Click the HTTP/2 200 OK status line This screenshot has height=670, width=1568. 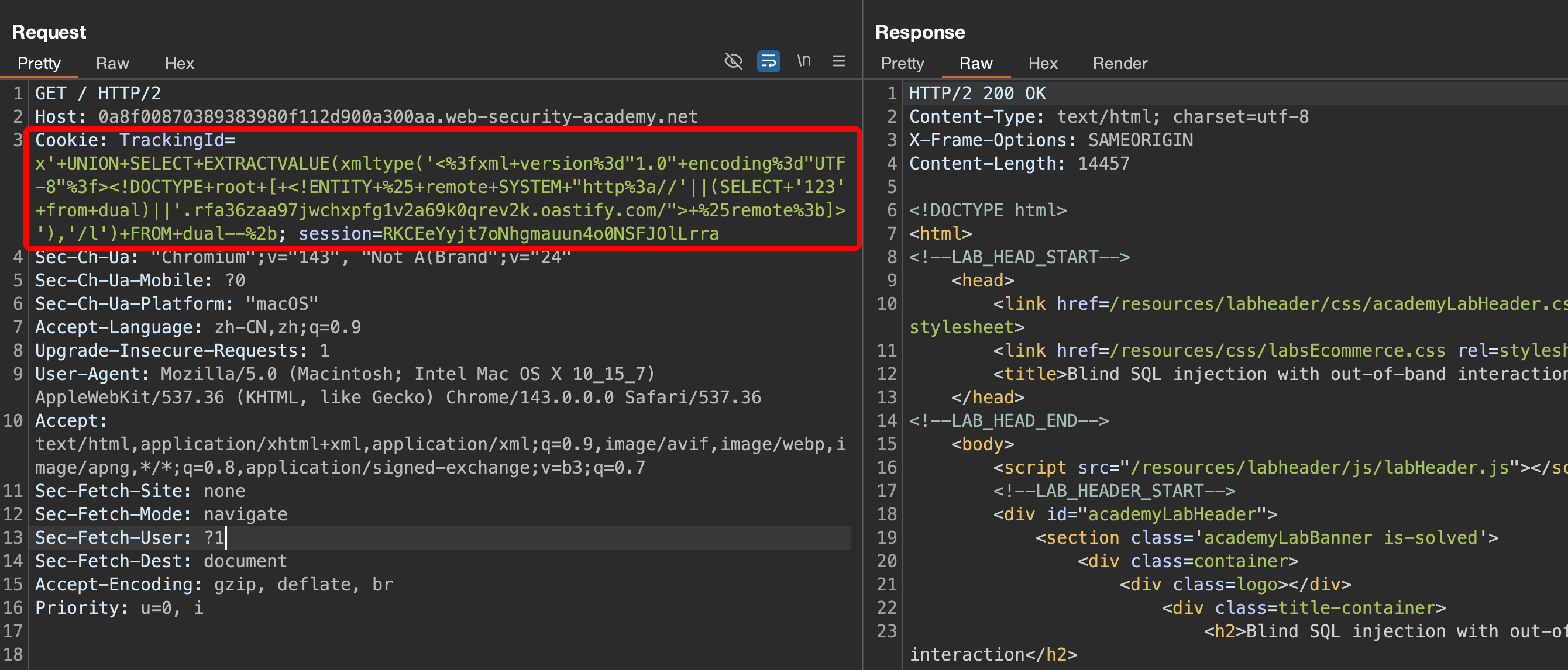[x=977, y=94]
